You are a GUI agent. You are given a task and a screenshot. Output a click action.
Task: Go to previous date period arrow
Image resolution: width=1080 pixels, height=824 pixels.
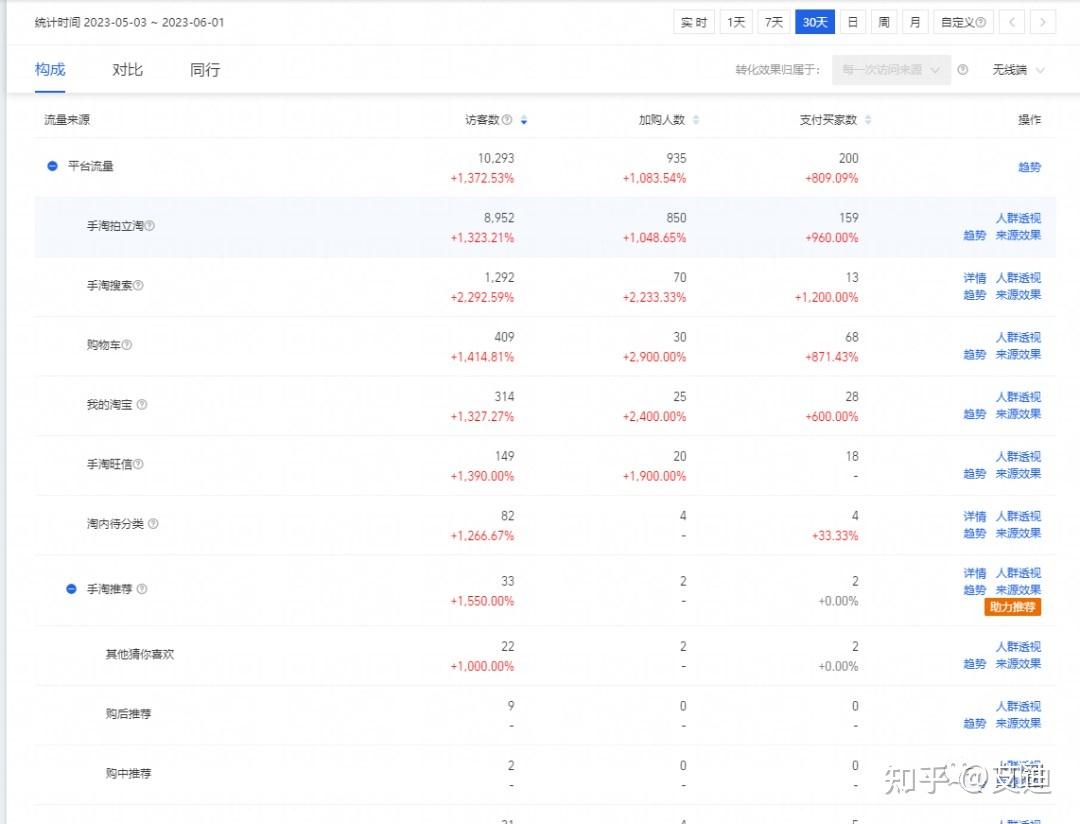coord(1013,22)
